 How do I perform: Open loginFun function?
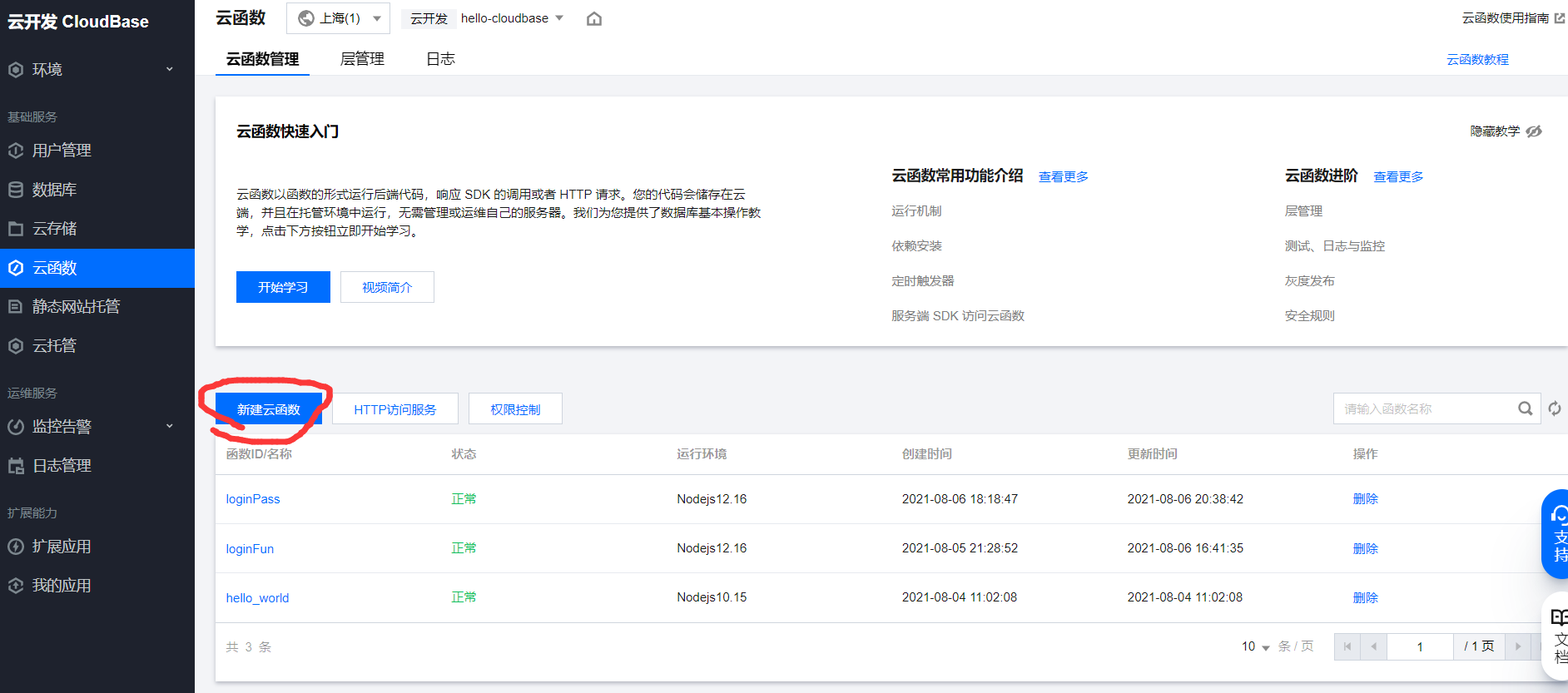click(250, 549)
